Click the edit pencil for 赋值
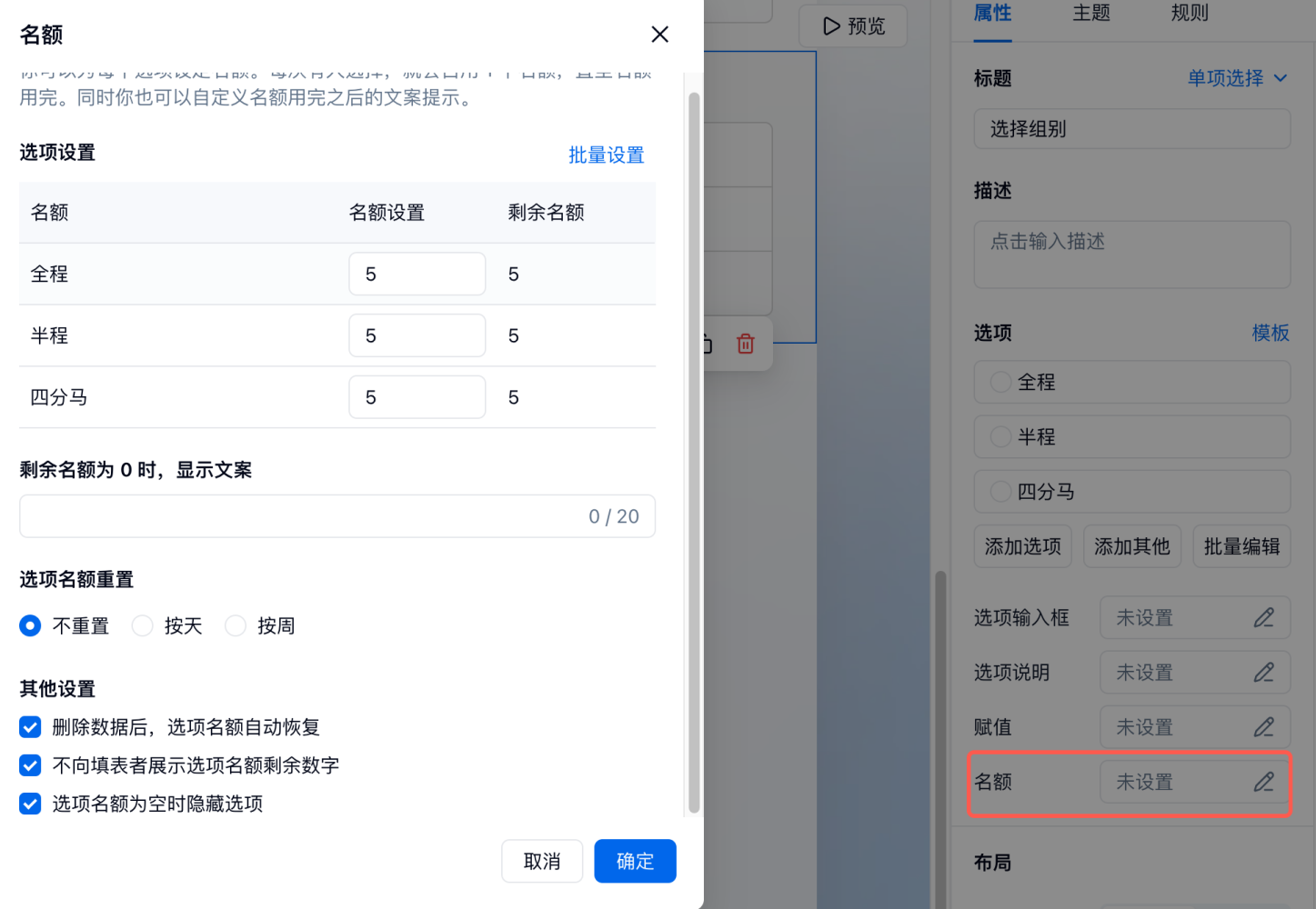 [1263, 727]
